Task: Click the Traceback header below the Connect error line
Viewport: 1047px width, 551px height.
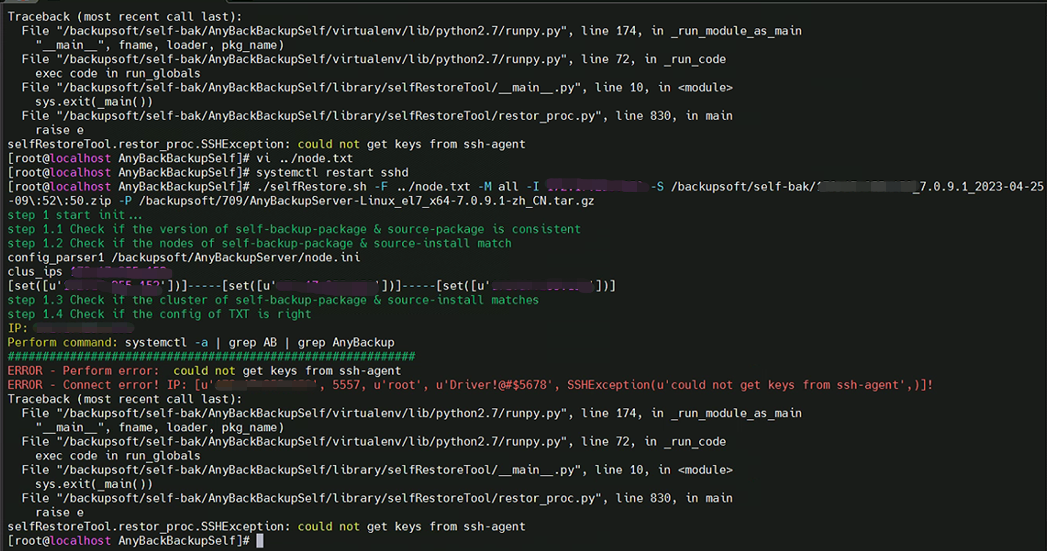Action: tap(125, 399)
